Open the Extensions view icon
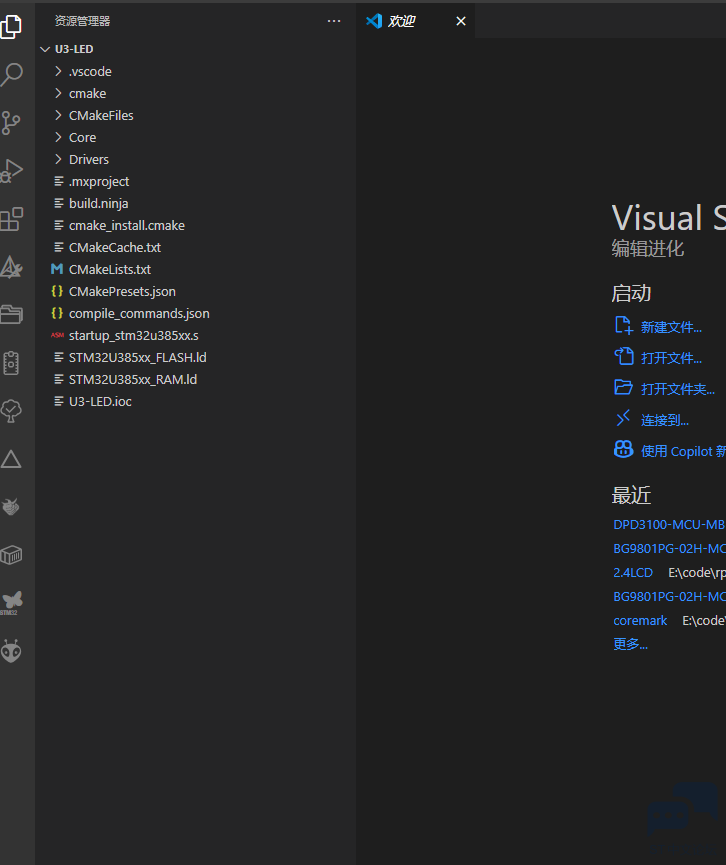726x865 pixels. tap(11, 219)
